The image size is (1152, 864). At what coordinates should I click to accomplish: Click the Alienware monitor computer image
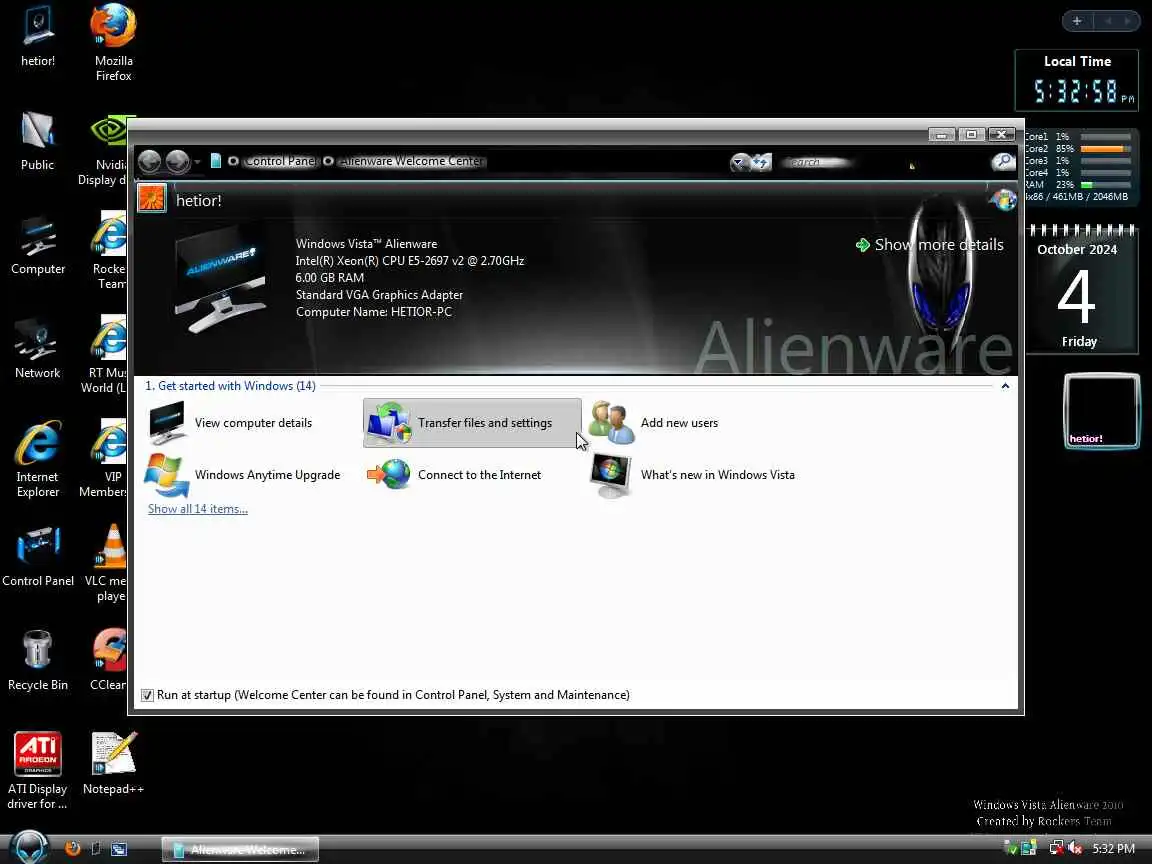pyautogui.click(x=220, y=279)
